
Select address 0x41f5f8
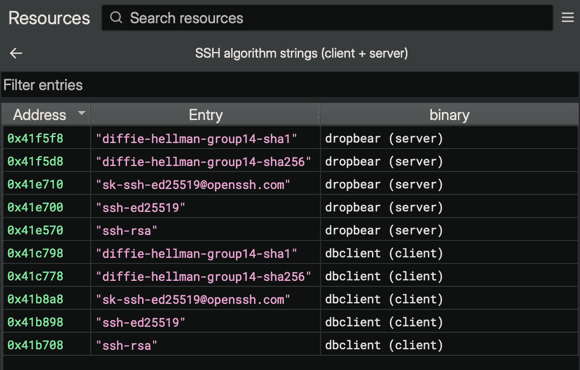pos(36,138)
